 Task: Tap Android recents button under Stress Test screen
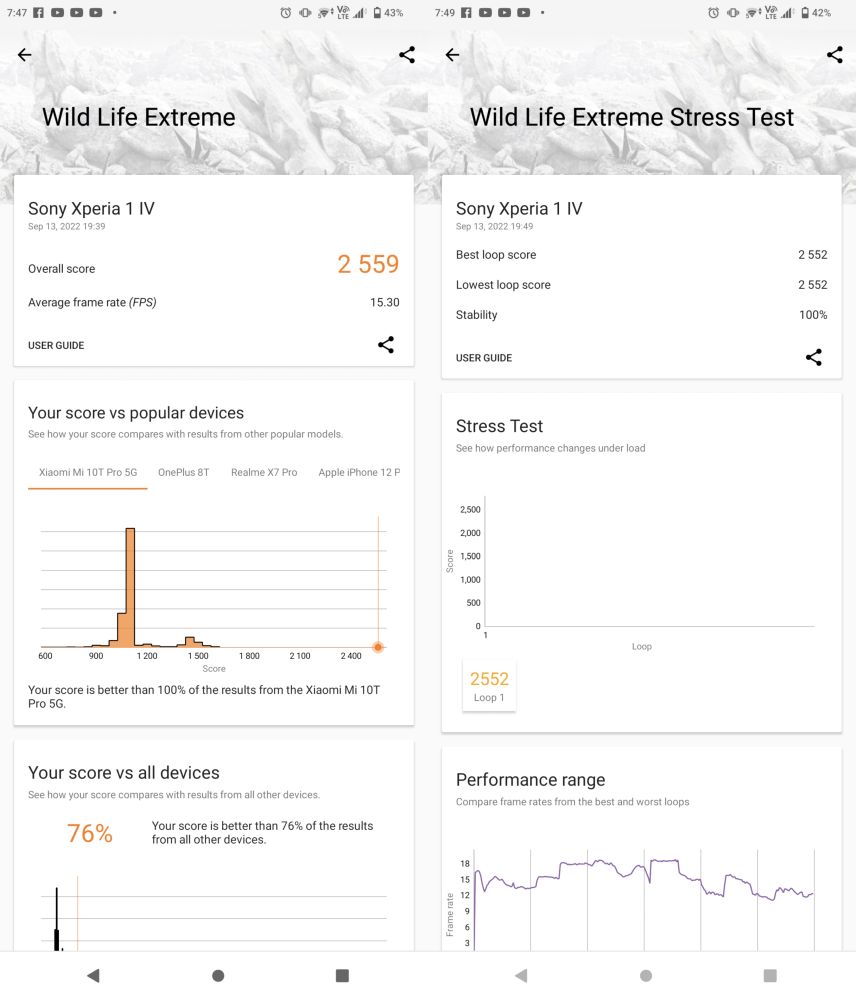[771, 975]
